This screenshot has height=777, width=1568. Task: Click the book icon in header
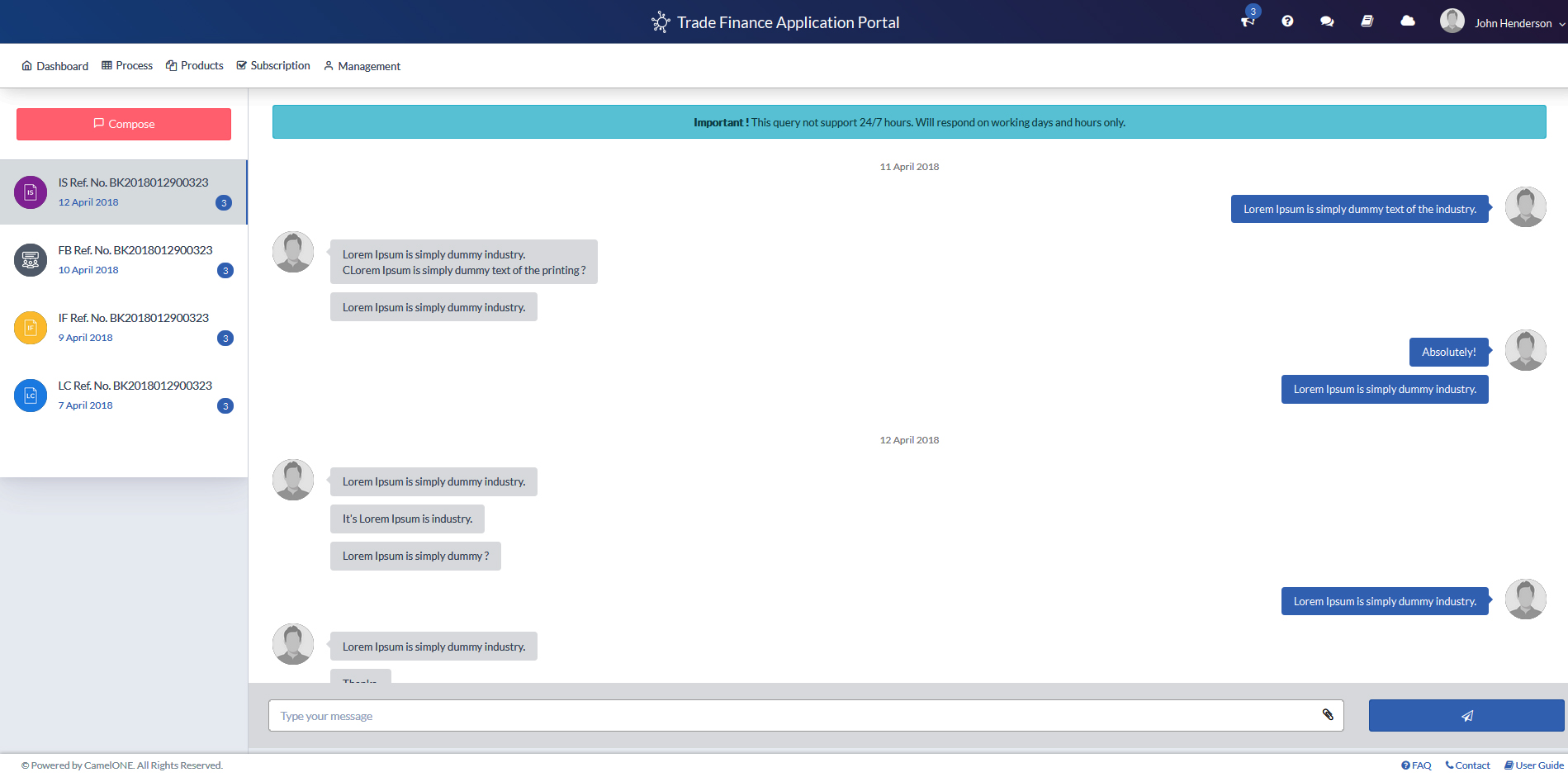[1367, 21]
